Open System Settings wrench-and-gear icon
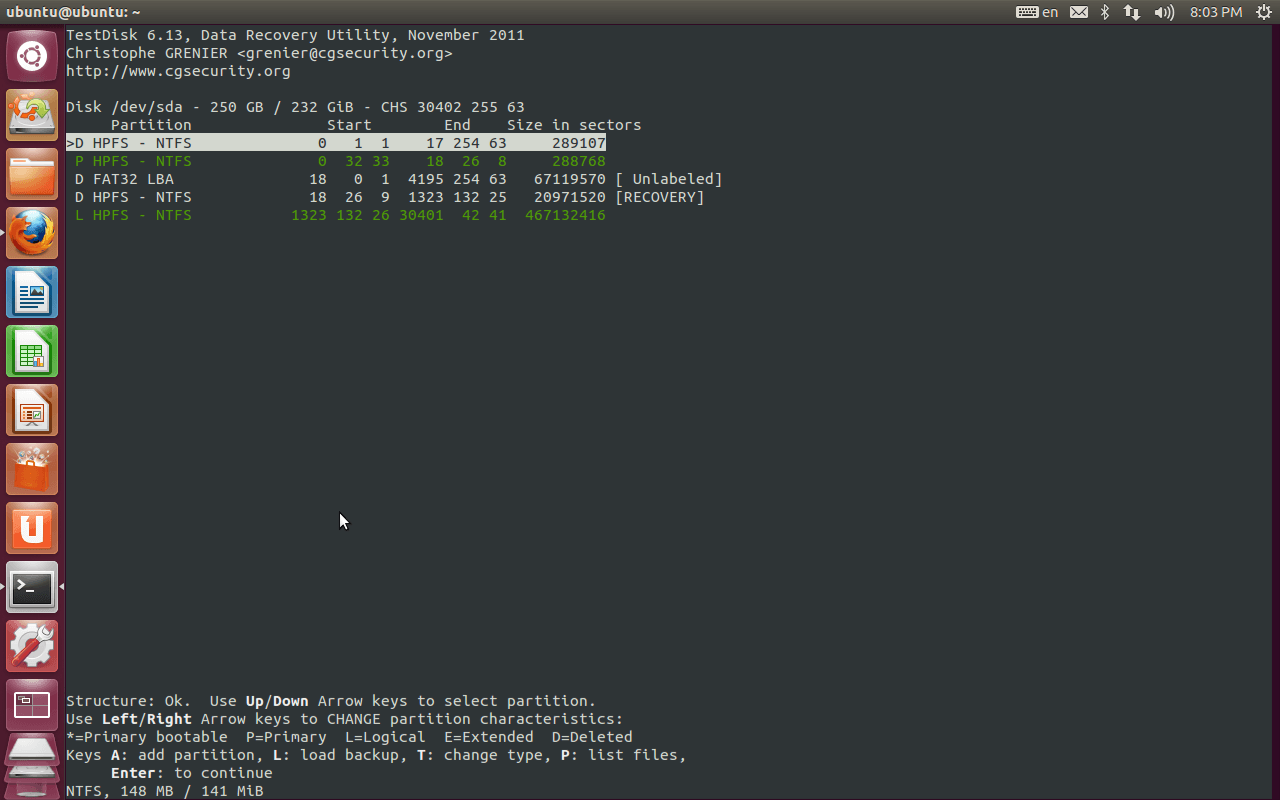This screenshot has width=1280, height=800. pos(32,646)
